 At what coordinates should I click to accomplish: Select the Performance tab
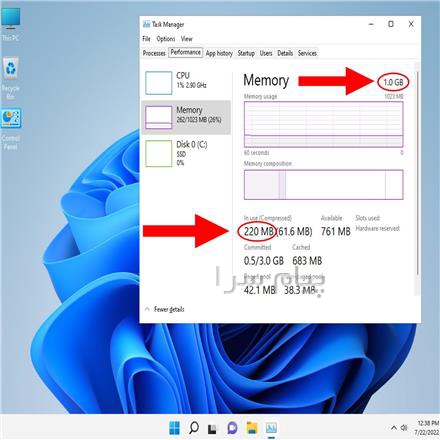(x=186, y=52)
